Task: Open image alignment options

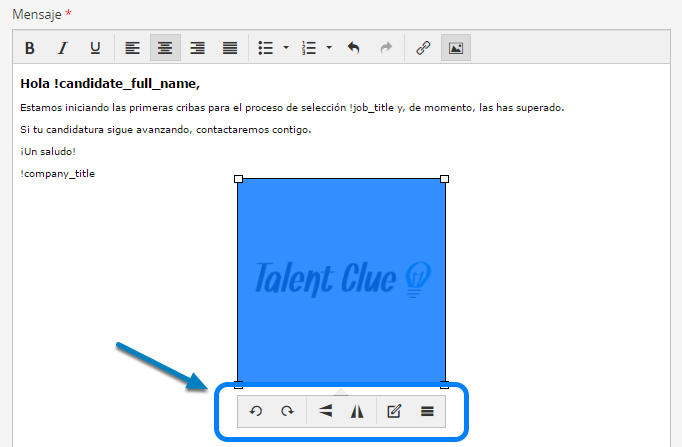Action: click(427, 411)
